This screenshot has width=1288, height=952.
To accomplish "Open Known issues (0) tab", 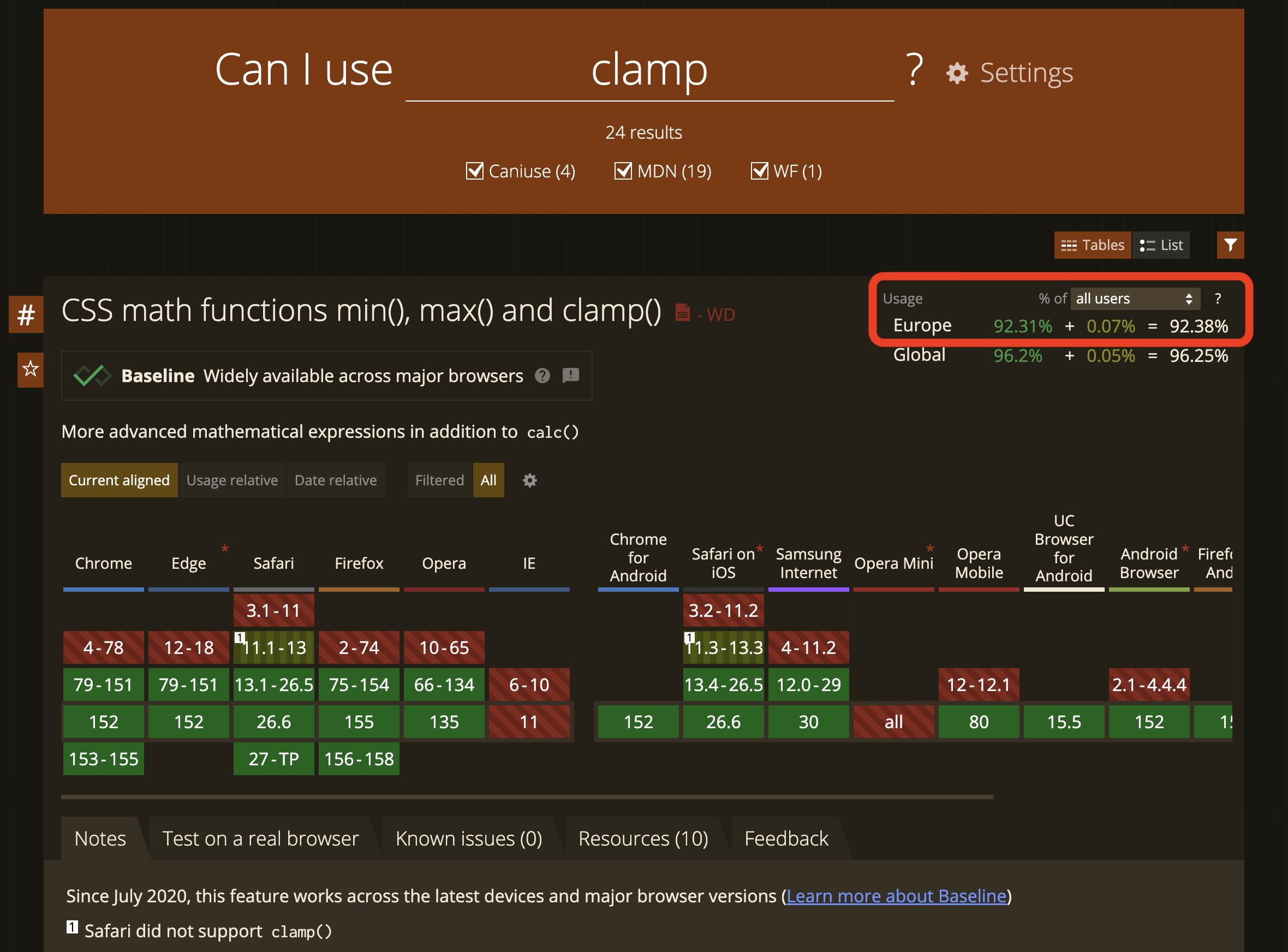I will click(x=469, y=838).
